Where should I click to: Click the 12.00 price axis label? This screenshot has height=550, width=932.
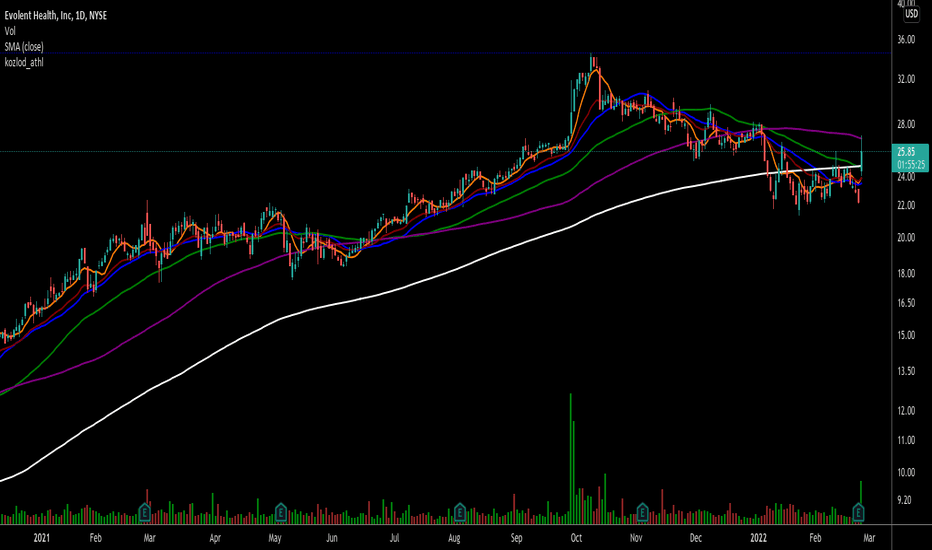coord(906,411)
